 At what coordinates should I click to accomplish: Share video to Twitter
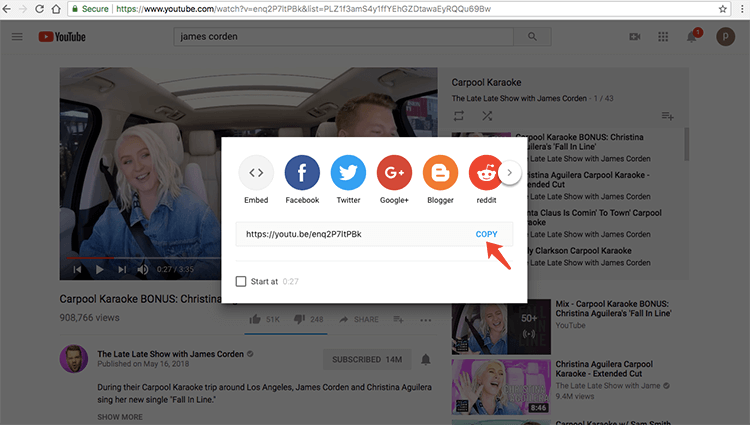(x=348, y=173)
